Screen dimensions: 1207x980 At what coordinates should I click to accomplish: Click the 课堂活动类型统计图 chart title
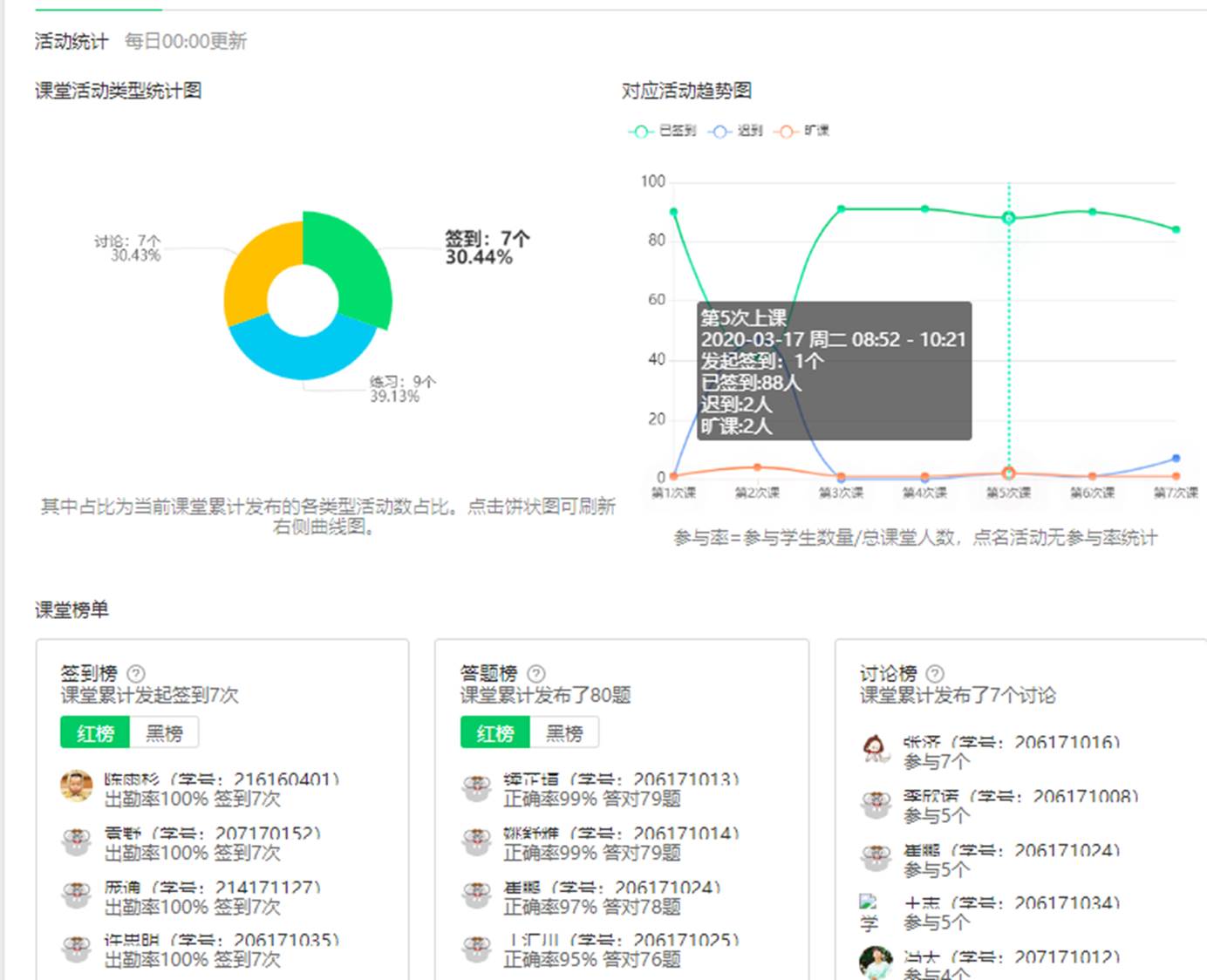(119, 91)
